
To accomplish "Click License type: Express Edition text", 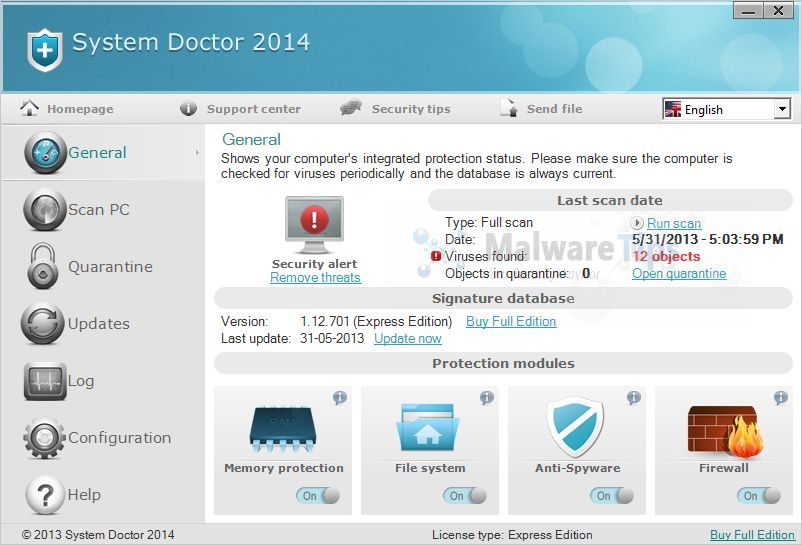I will click(x=512, y=535).
